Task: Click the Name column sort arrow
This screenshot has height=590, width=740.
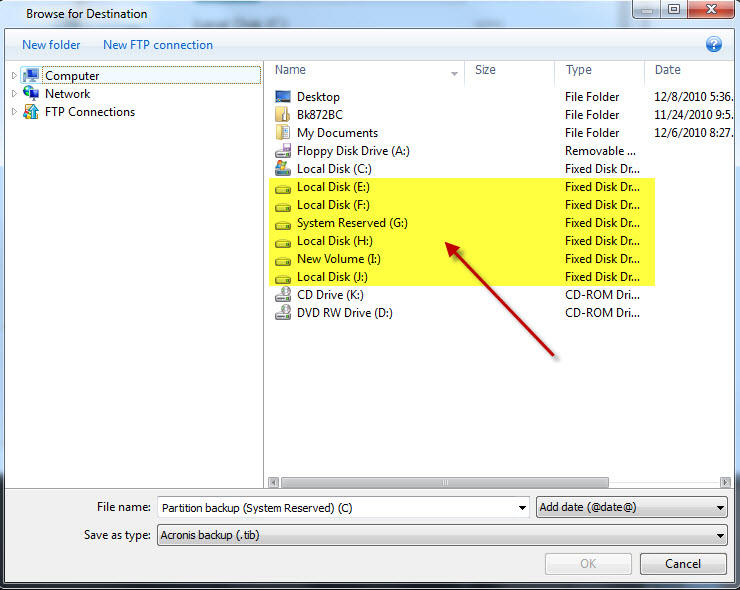Action: click(454, 74)
